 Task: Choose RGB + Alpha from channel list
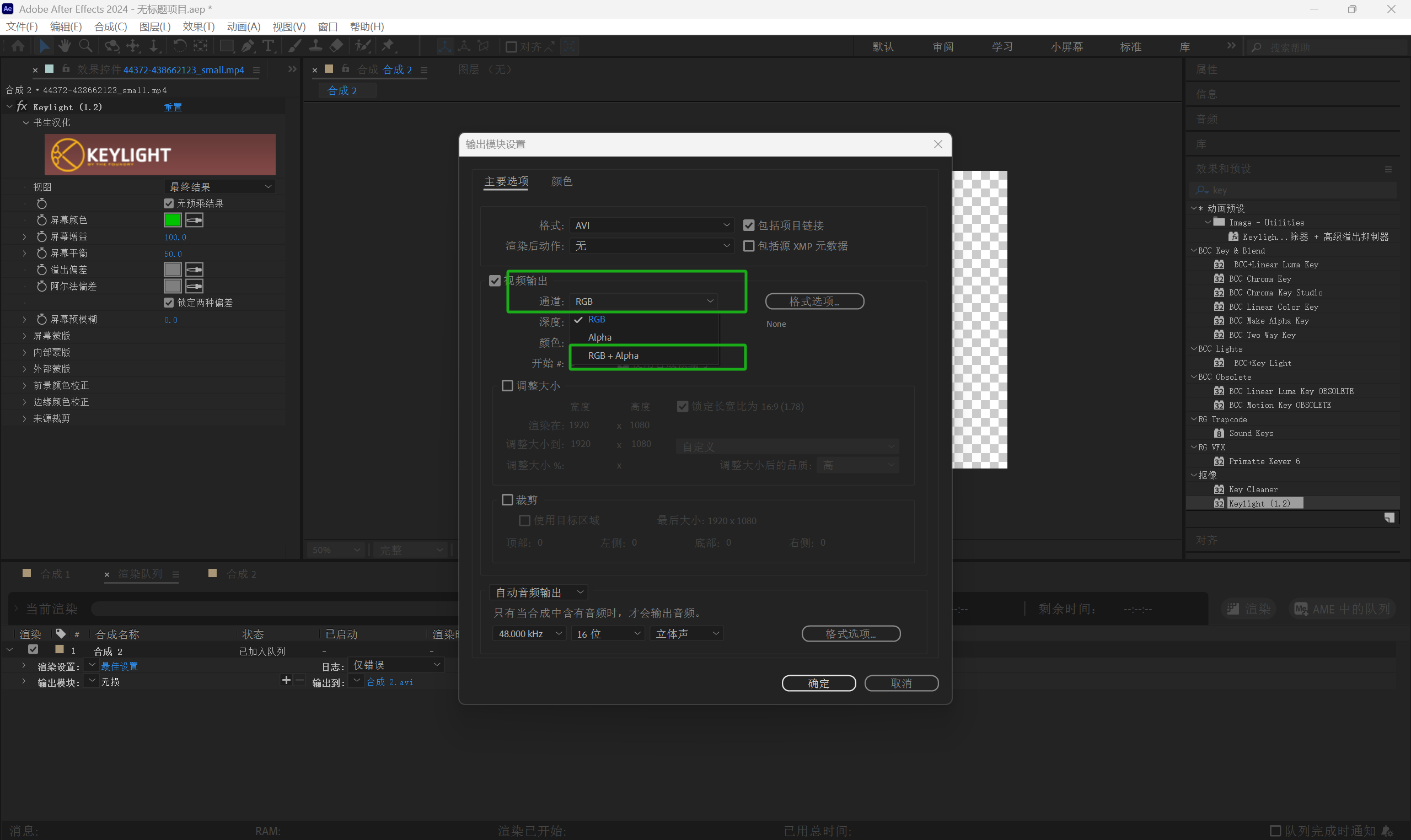[645, 356]
